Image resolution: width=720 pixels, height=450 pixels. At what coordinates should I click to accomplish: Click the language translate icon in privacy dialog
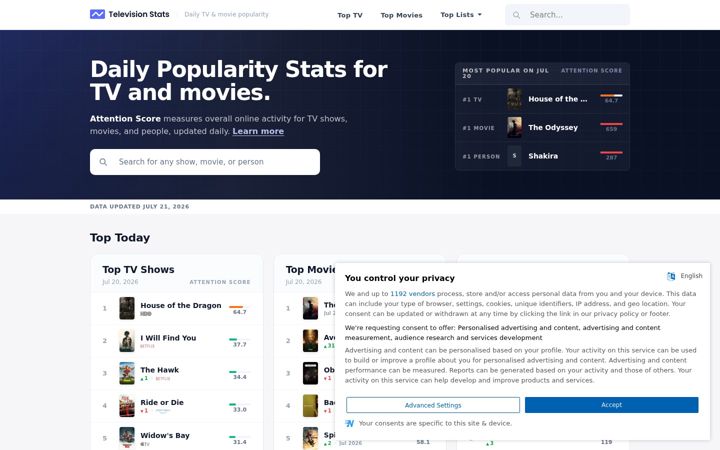[x=671, y=276]
